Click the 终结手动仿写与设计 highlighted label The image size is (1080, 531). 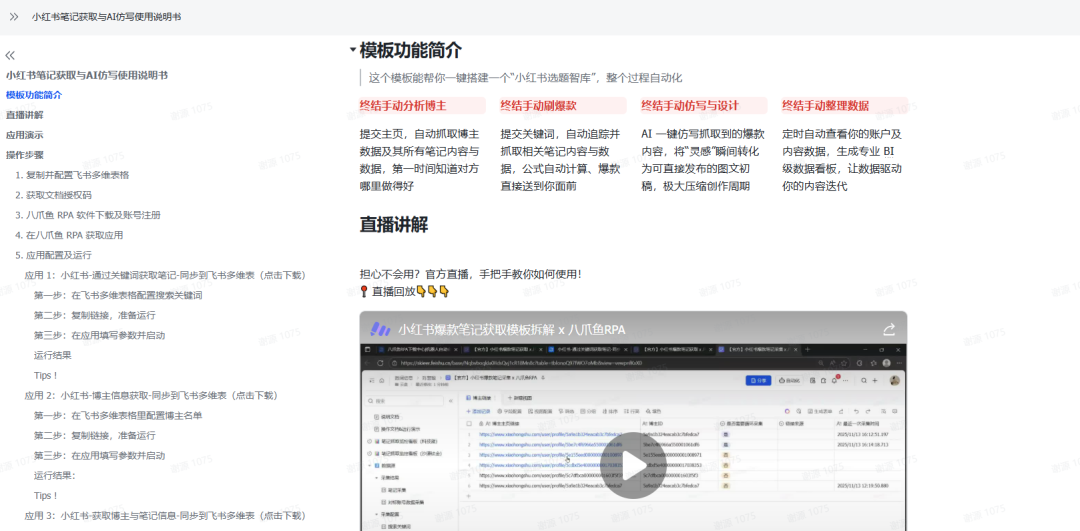coord(689,105)
